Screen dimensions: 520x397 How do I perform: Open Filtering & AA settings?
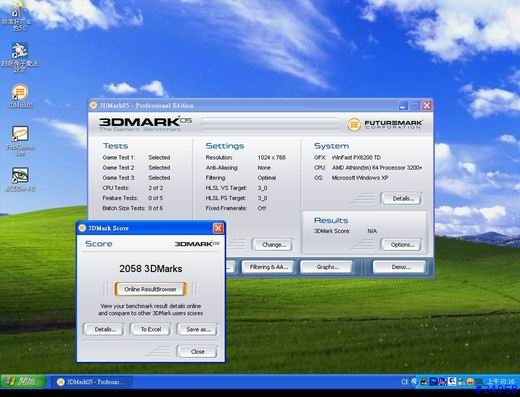pyautogui.click(x=268, y=267)
